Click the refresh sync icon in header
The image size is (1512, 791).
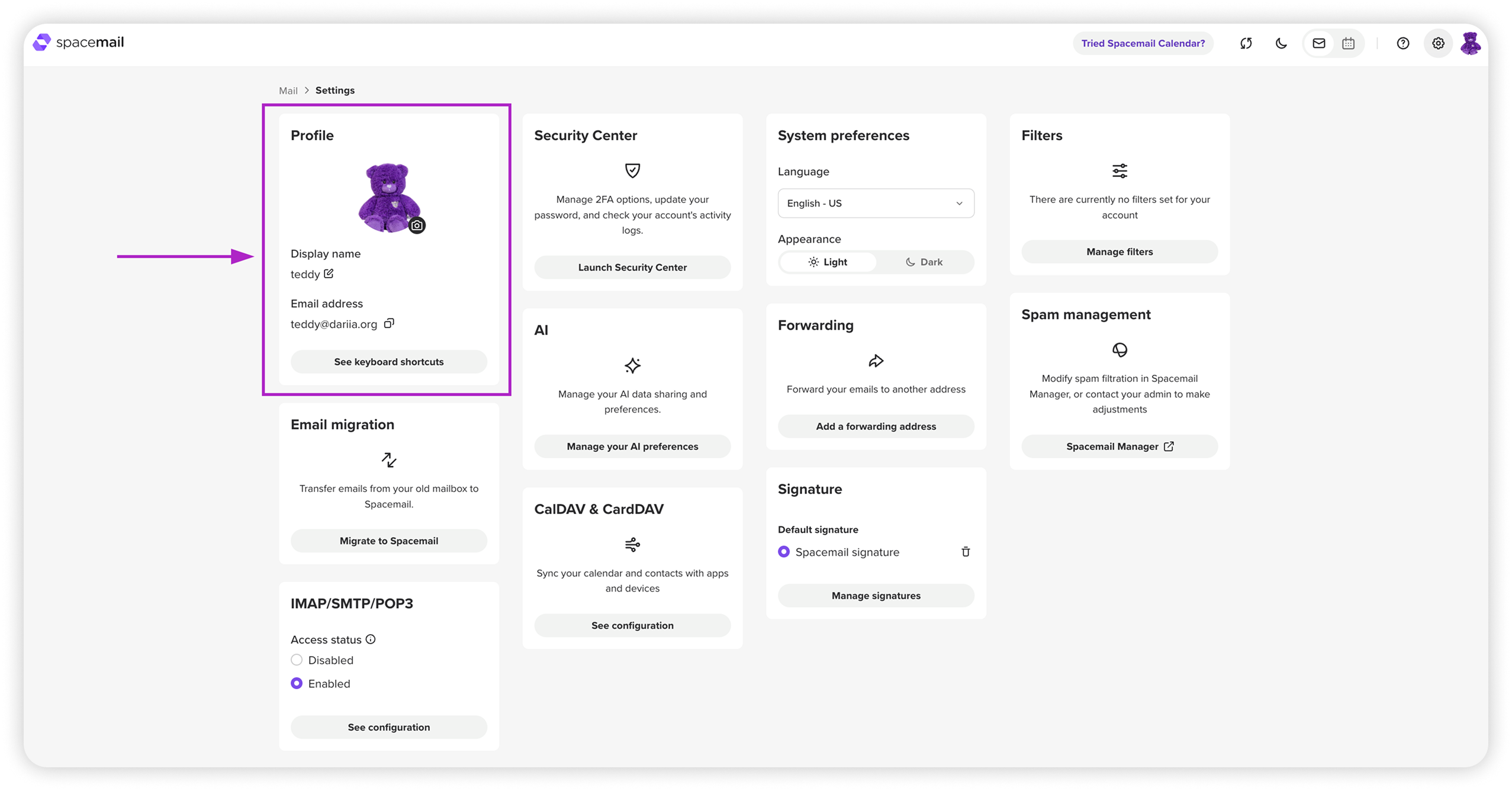tap(1246, 43)
